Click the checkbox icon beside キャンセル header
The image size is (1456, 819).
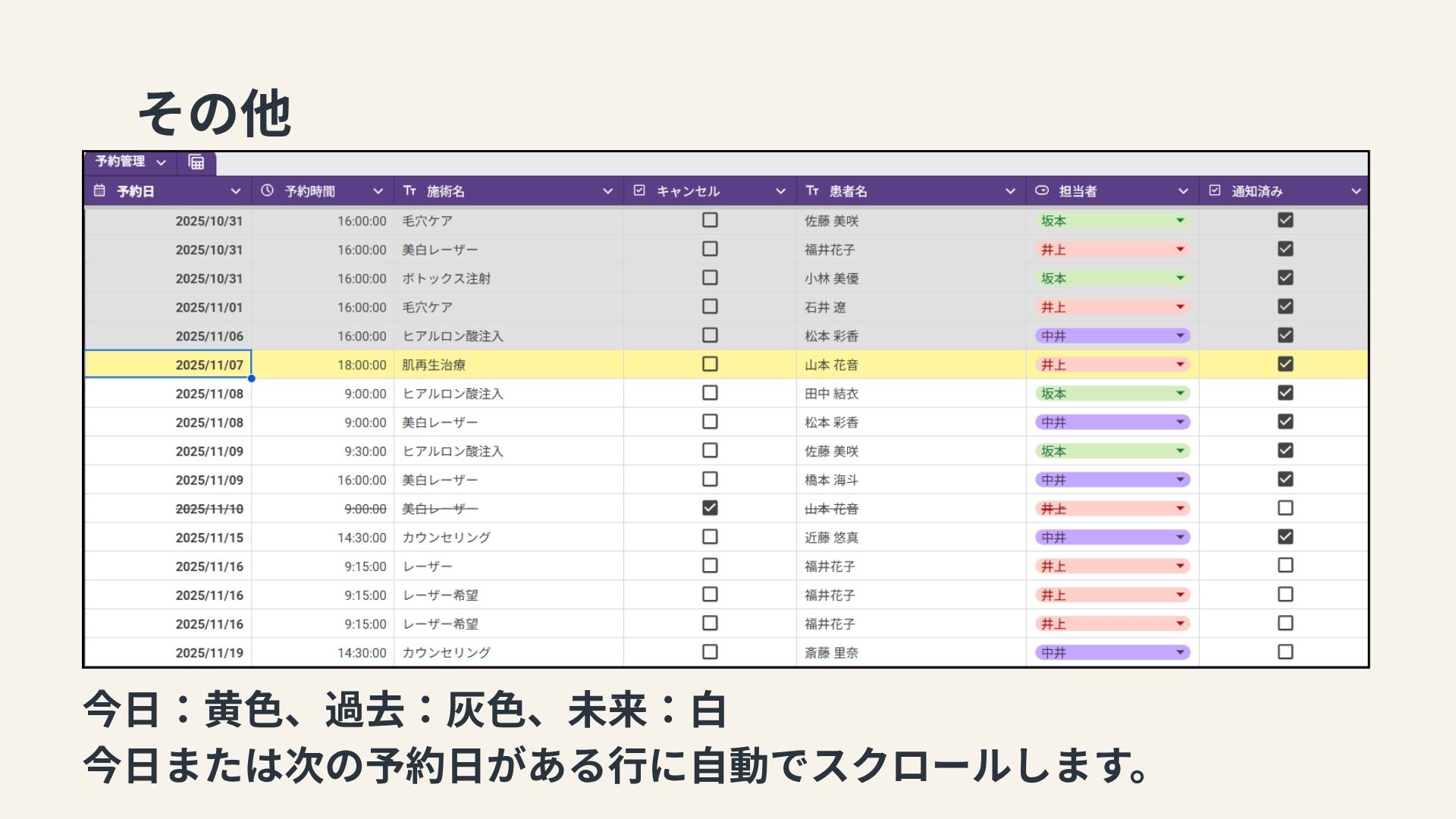[x=639, y=190]
